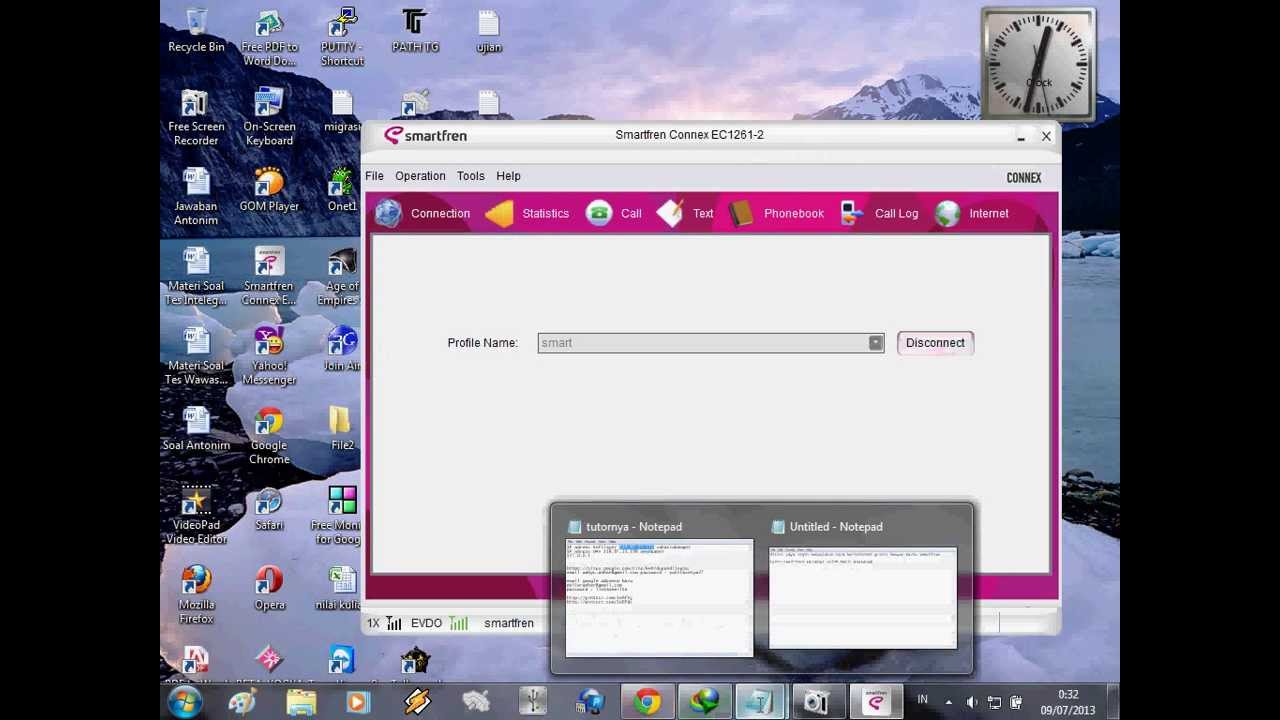The image size is (1280, 720).
Task: Click the analog clock desktop gadget
Action: point(1038,64)
